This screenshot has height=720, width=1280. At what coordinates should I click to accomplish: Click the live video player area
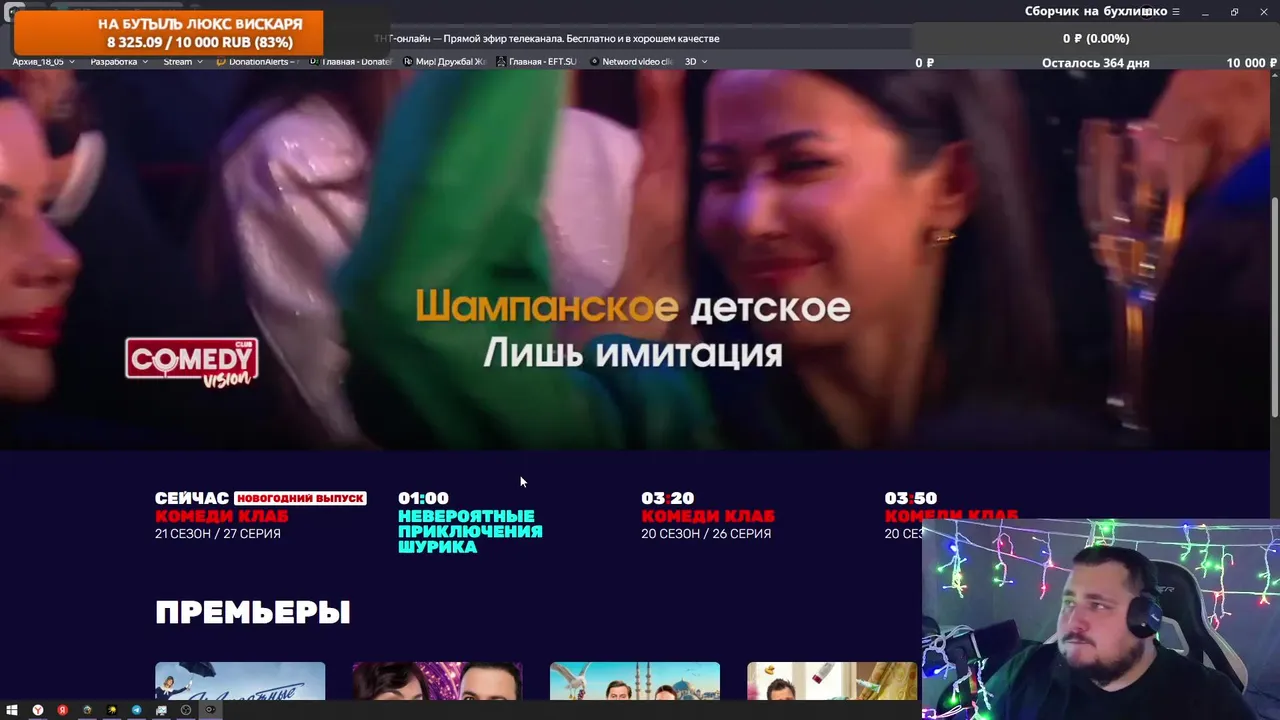point(634,260)
